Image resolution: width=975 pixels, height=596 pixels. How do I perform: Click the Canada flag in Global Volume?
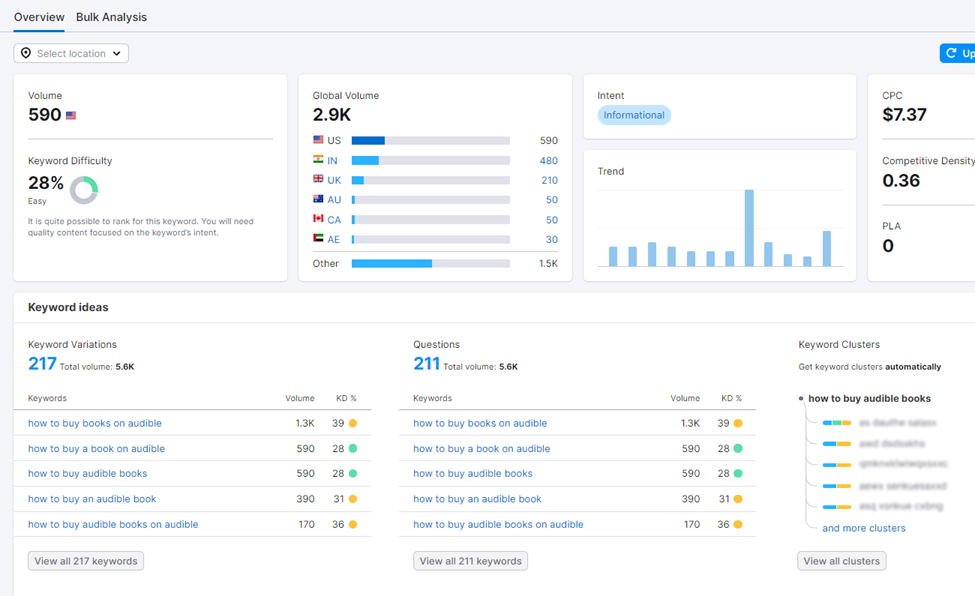318,219
